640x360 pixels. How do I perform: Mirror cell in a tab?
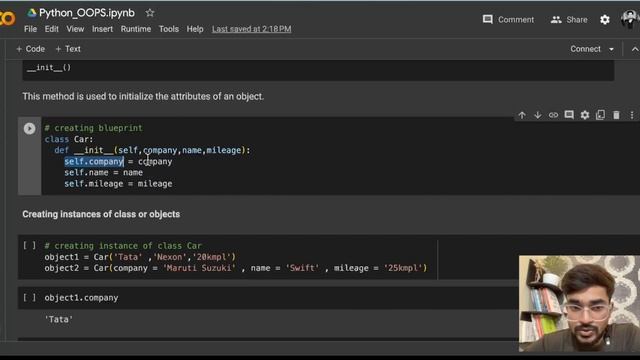(600, 115)
